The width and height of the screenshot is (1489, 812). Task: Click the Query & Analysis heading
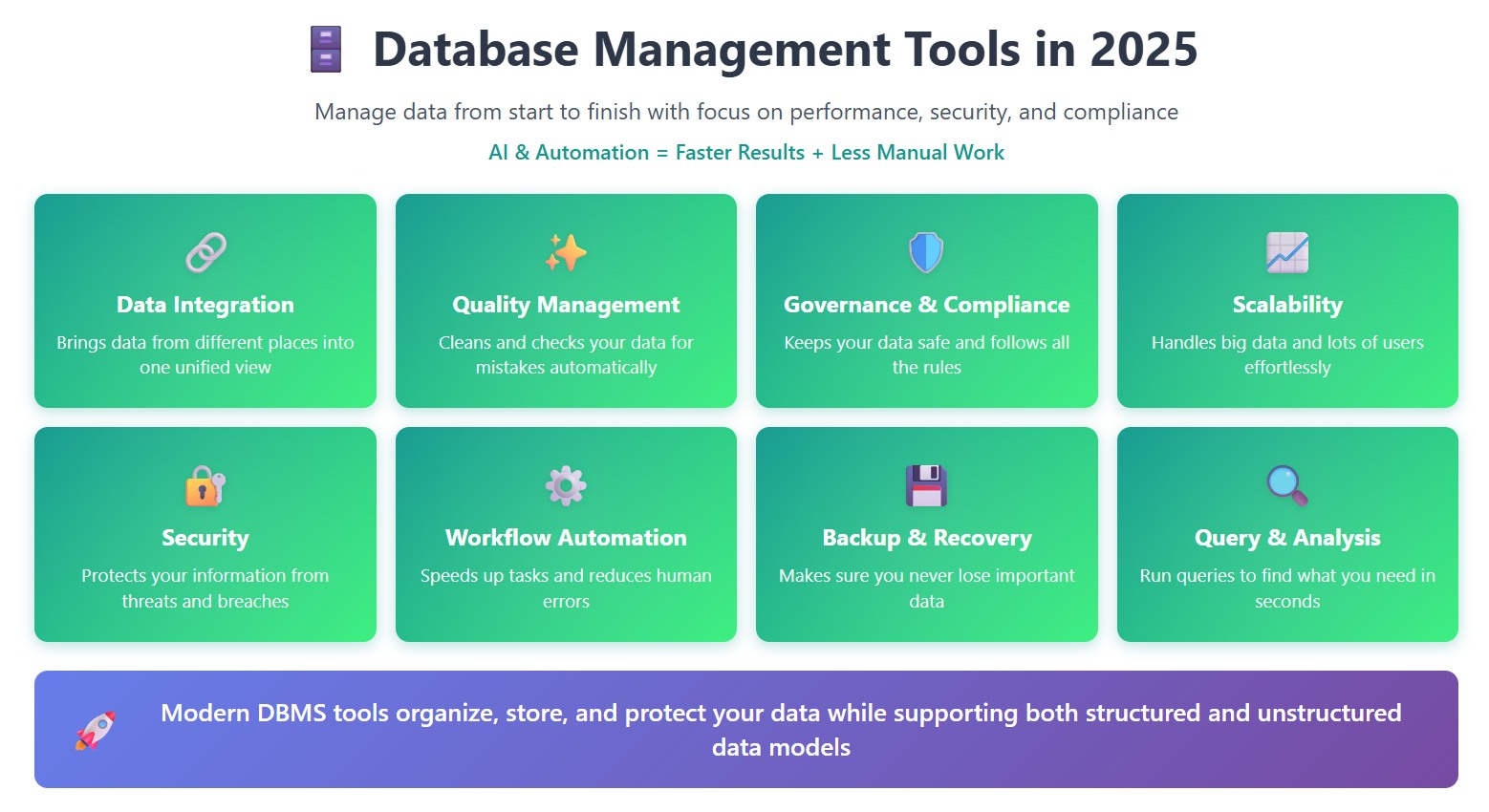pyautogui.click(x=1287, y=538)
